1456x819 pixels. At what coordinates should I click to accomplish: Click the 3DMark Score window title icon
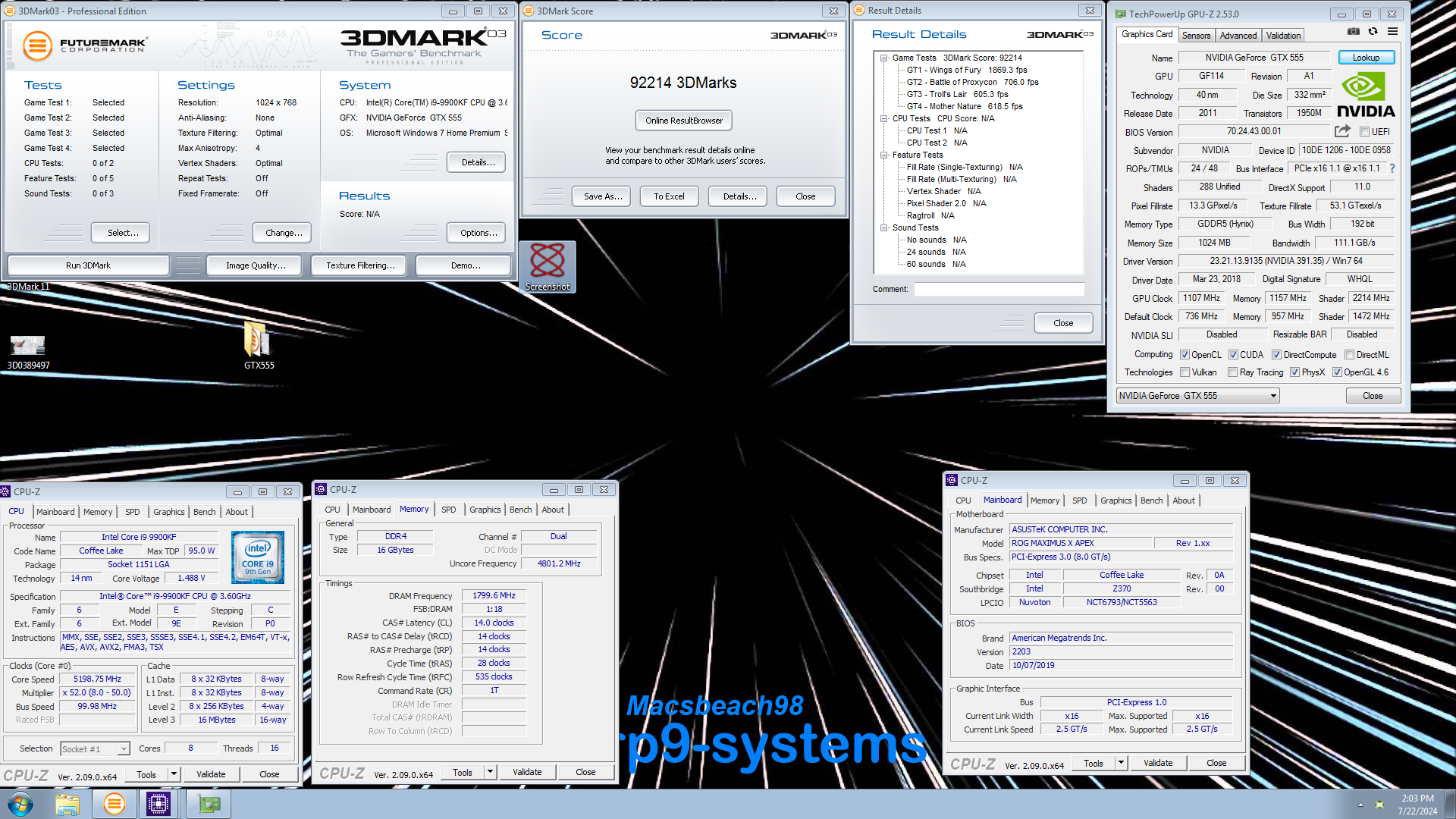[529, 11]
